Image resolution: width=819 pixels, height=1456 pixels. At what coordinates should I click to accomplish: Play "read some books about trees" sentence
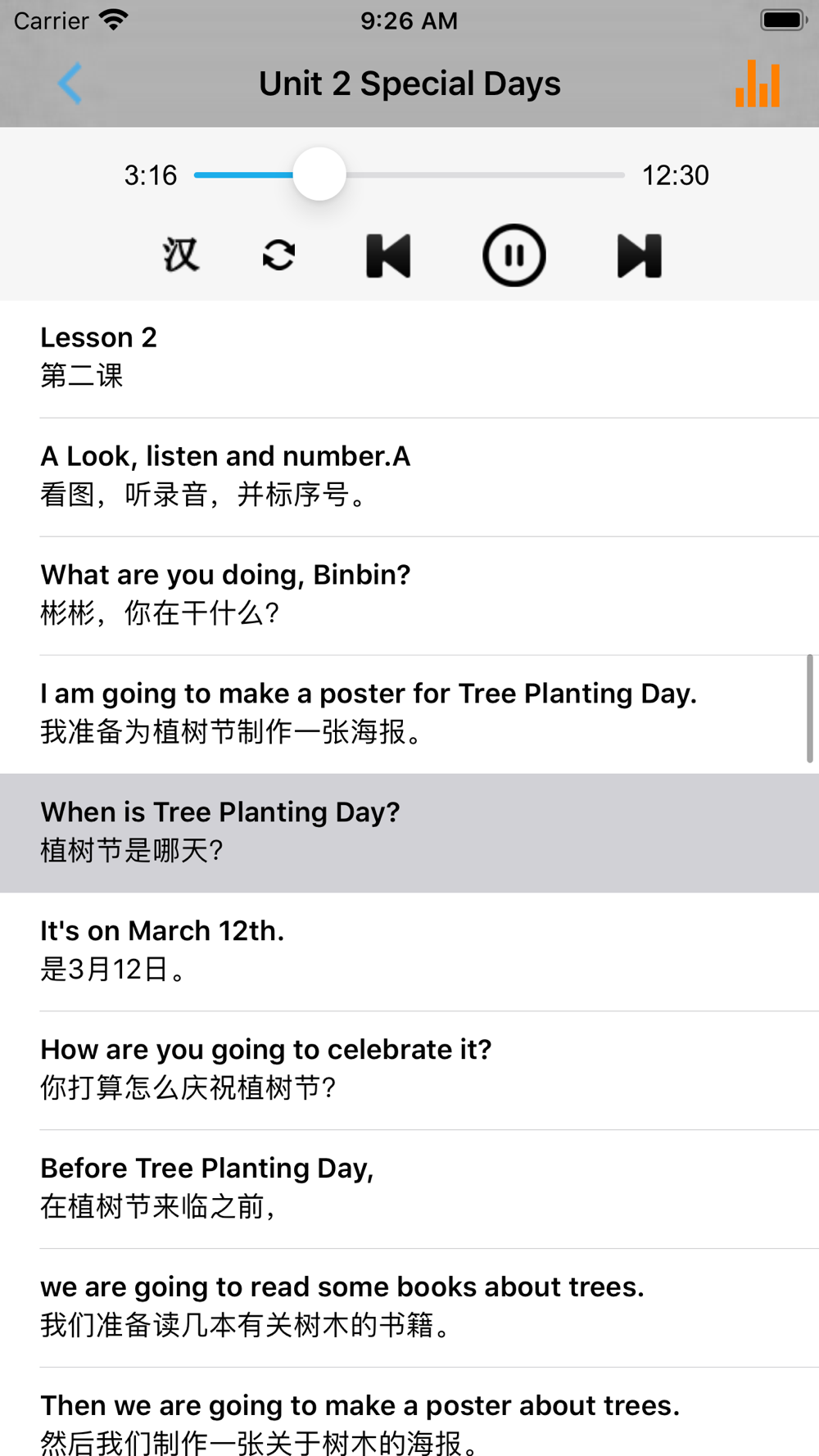[x=409, y=1307]
